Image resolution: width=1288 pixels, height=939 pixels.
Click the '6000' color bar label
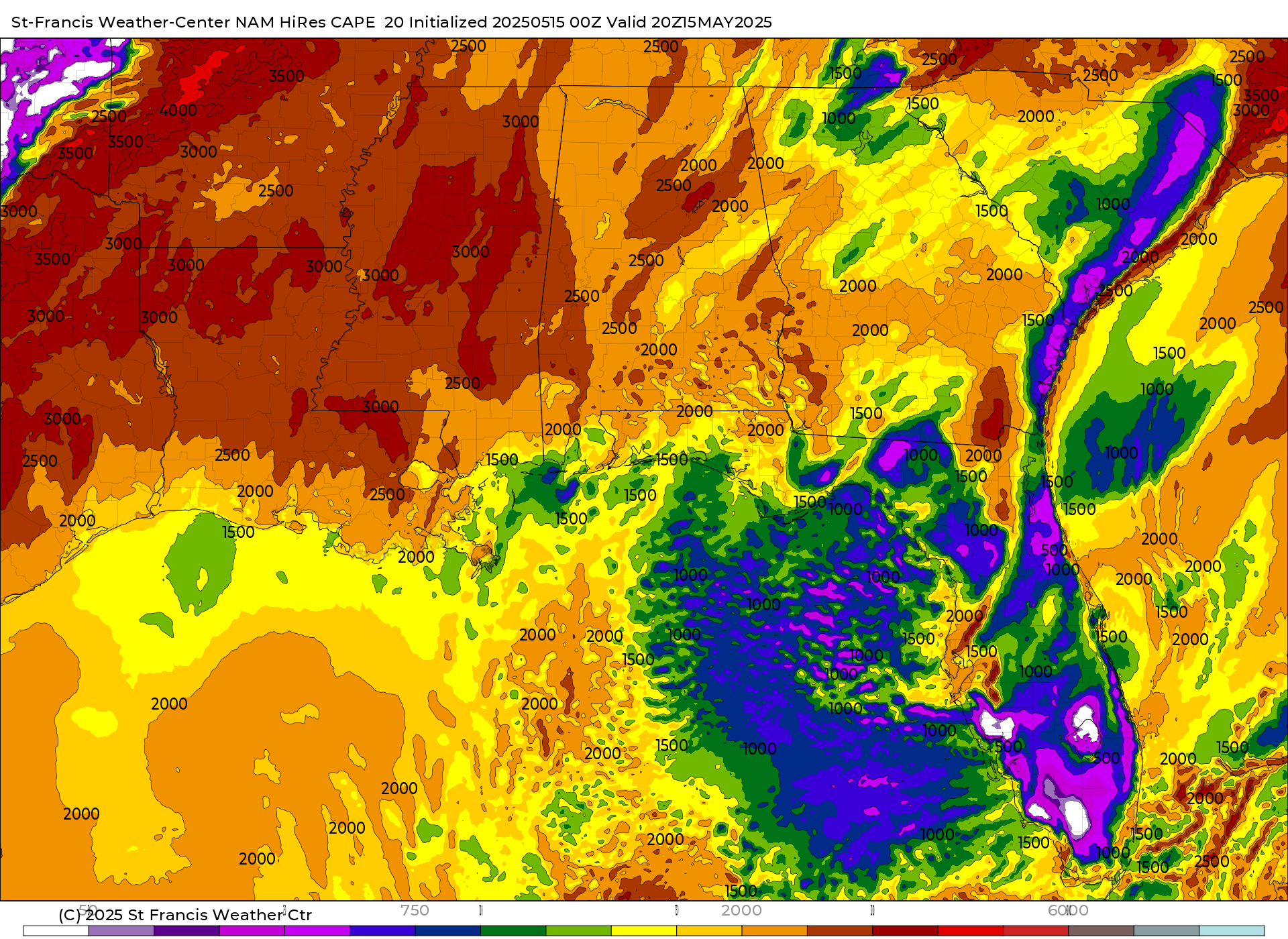pos(1068,910)
